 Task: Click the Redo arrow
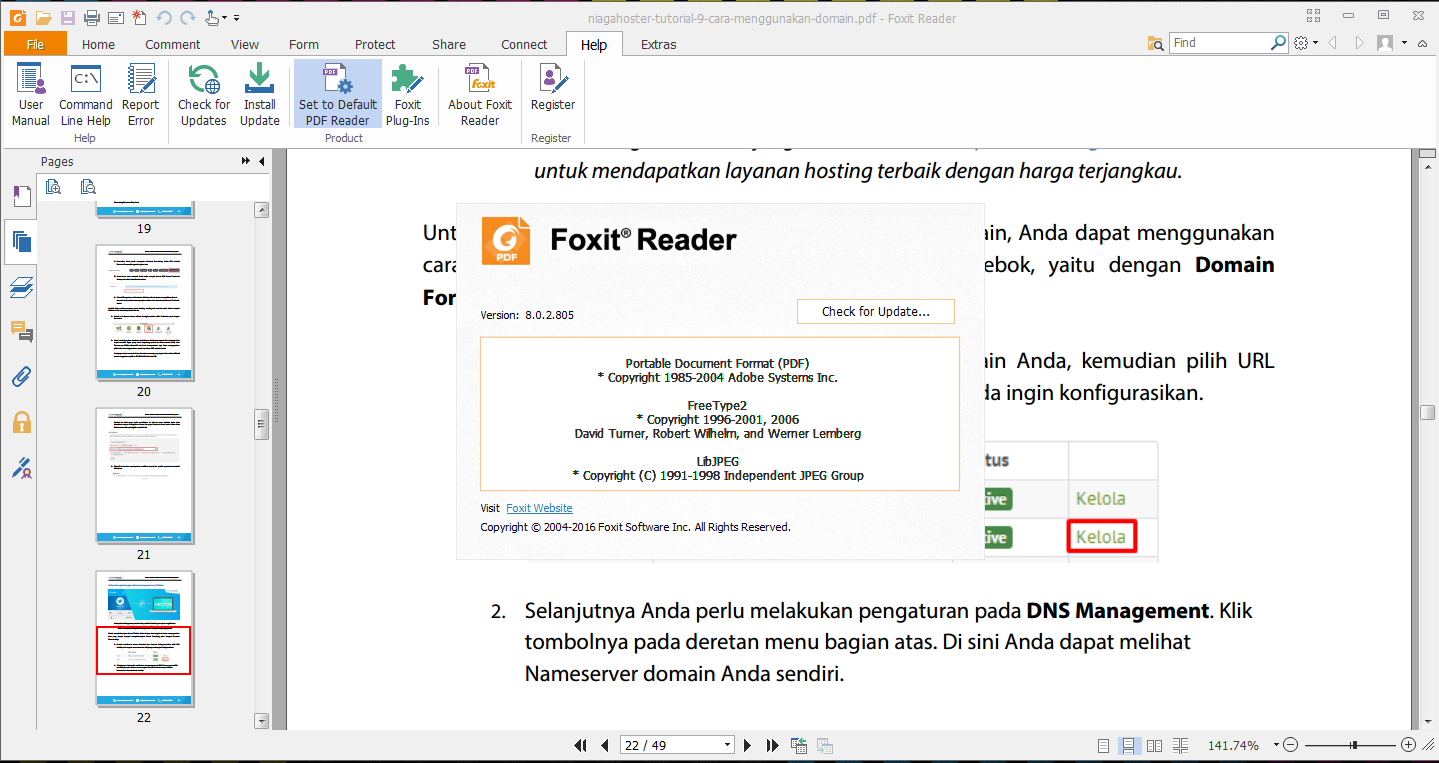187,17
